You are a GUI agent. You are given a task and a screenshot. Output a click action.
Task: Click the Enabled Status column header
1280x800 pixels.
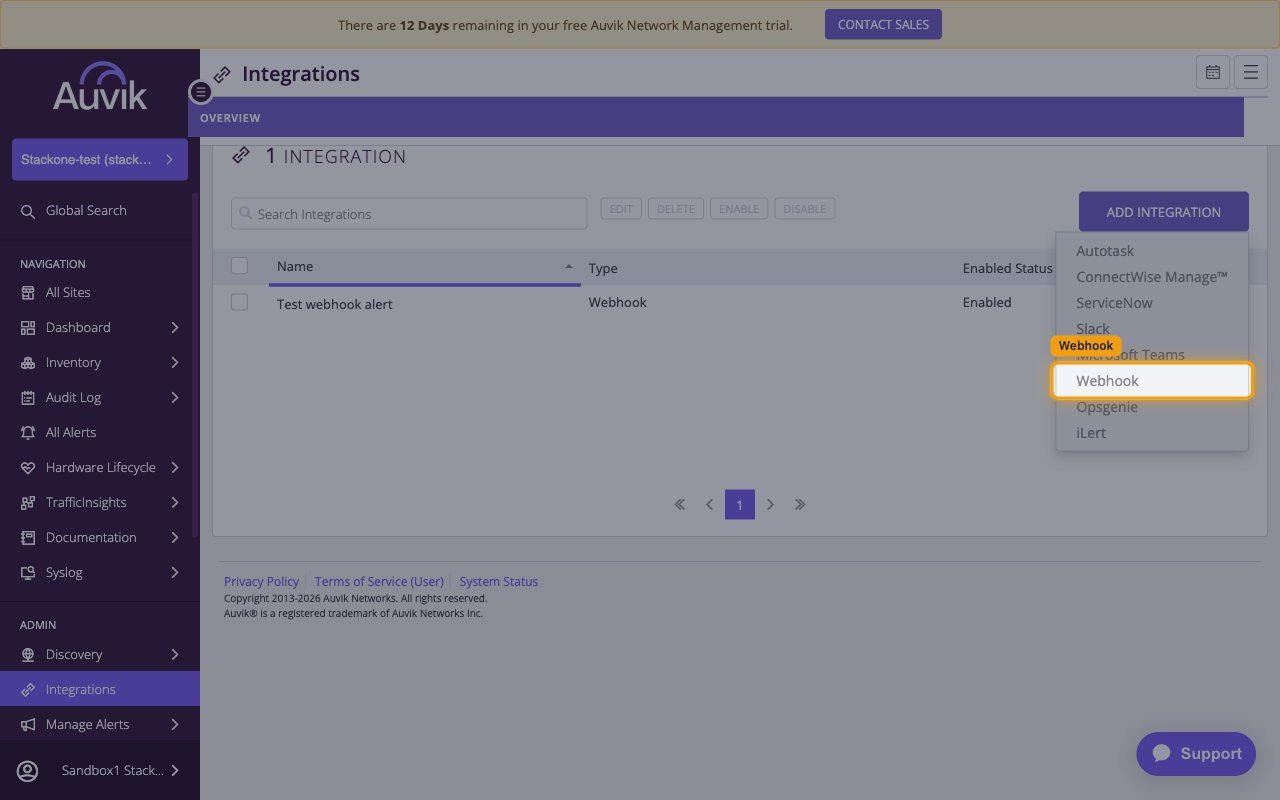click(x=1007, y=268)
